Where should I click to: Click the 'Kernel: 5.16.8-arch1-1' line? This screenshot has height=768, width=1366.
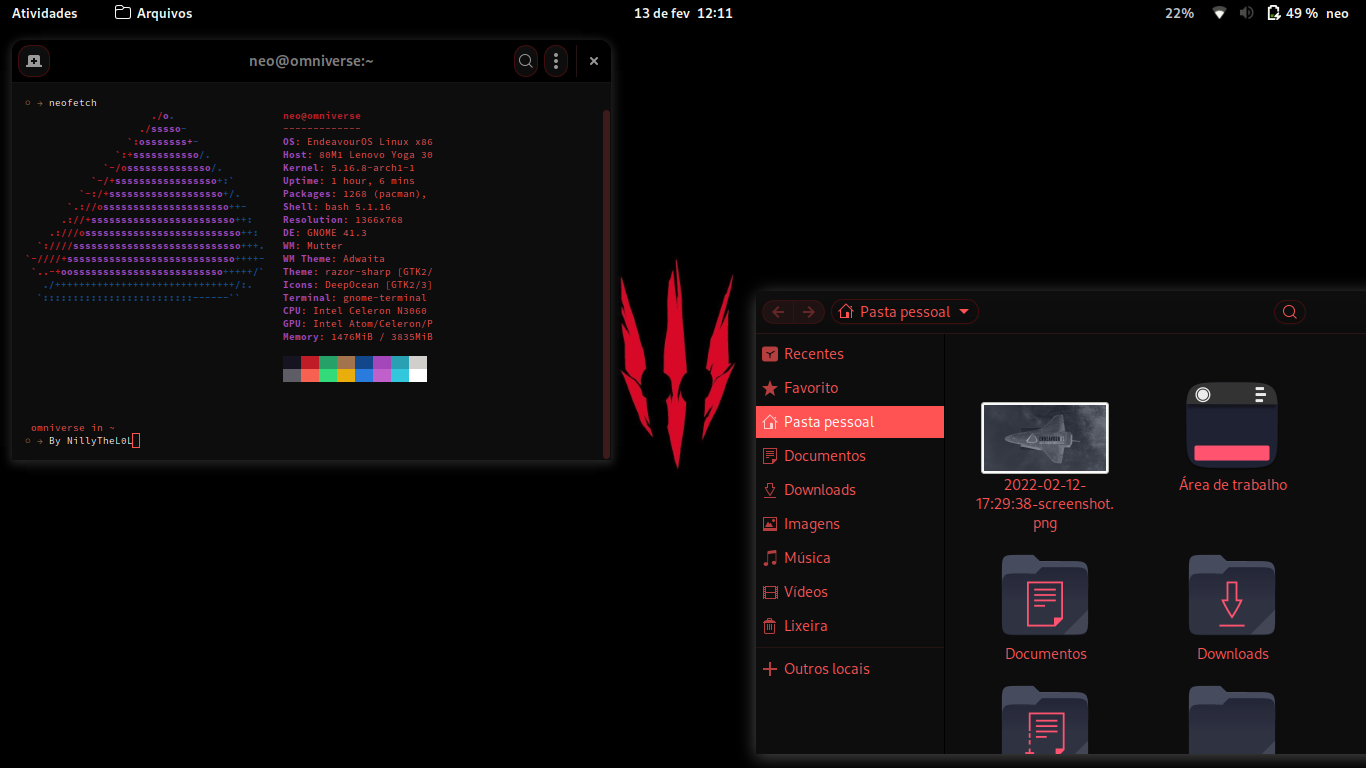coord(349,168)
